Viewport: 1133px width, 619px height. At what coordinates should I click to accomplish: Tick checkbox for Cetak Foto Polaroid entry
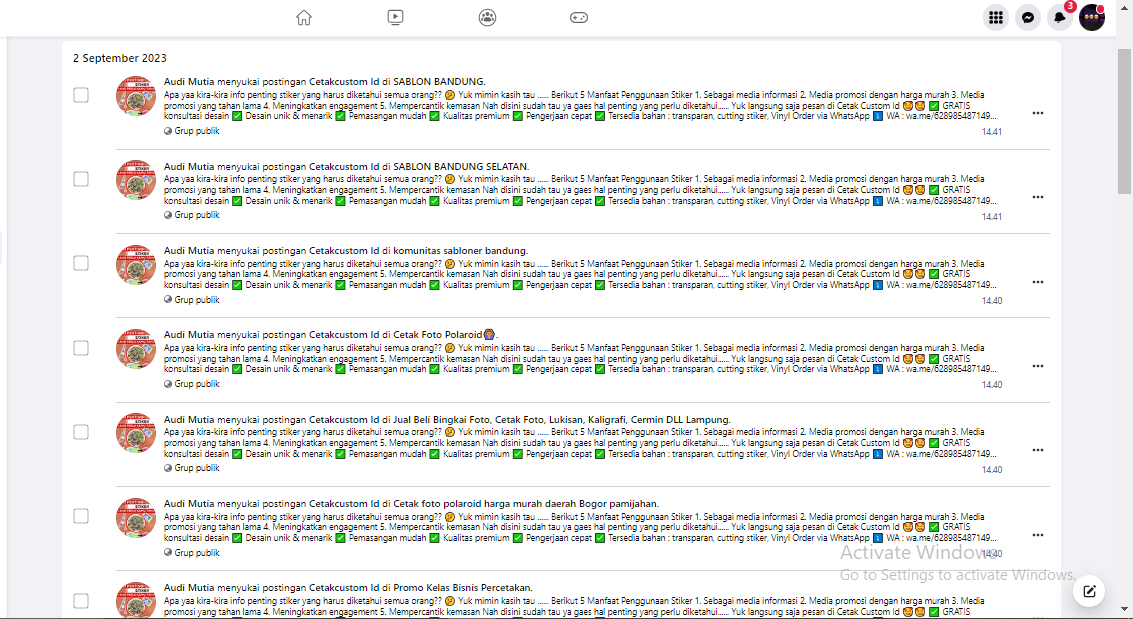(x=81, y=347)
